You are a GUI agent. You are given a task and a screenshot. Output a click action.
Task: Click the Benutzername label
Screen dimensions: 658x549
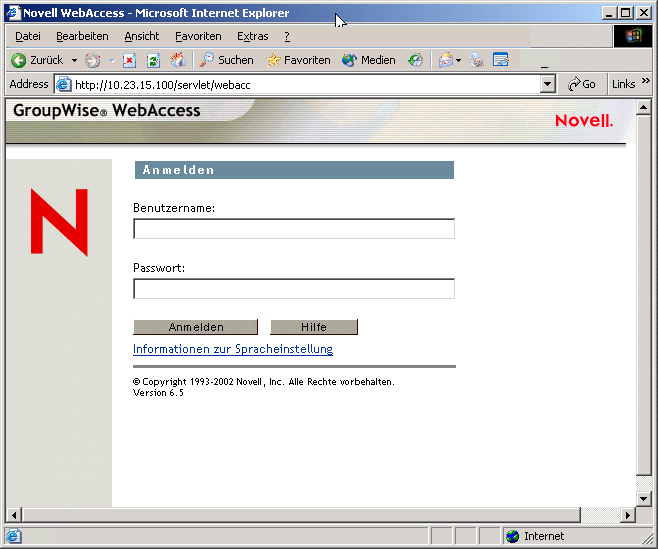click(174, 208)
